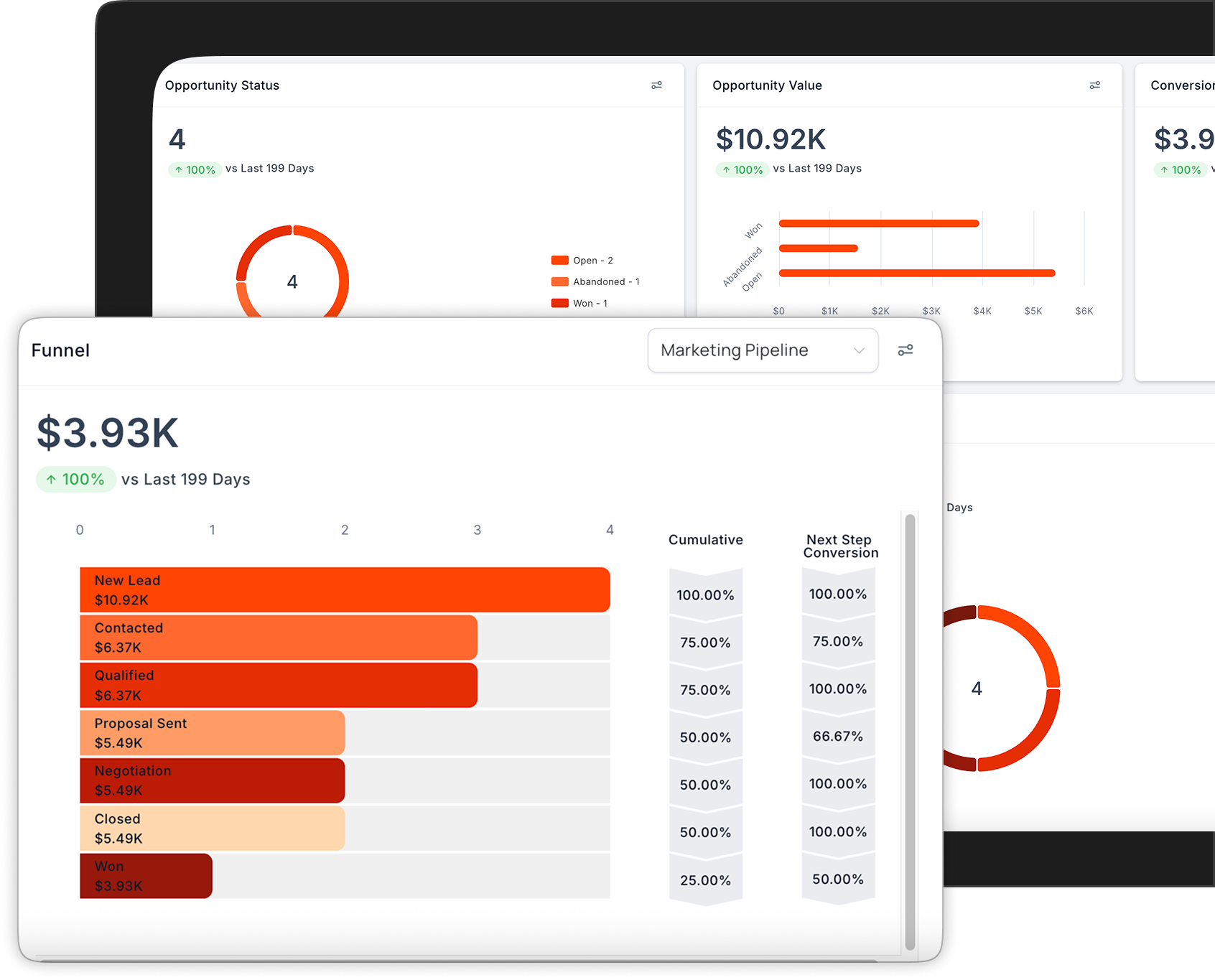This screenshot has height=980, width=1215.
Task: Toggle the Won - 1 legend swatch
Action: coord(560,303)
